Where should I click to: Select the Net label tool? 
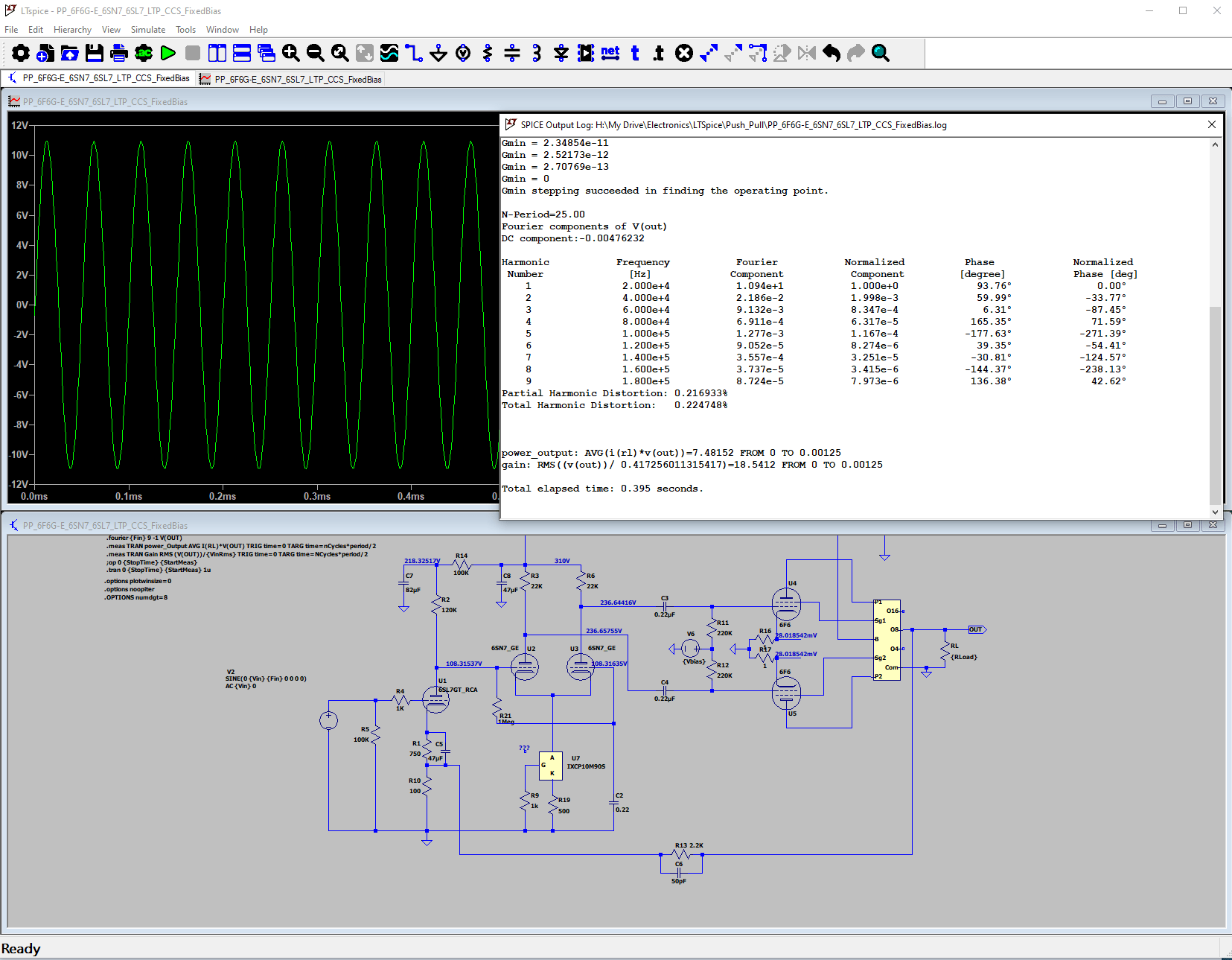click(x=610, y=53)
